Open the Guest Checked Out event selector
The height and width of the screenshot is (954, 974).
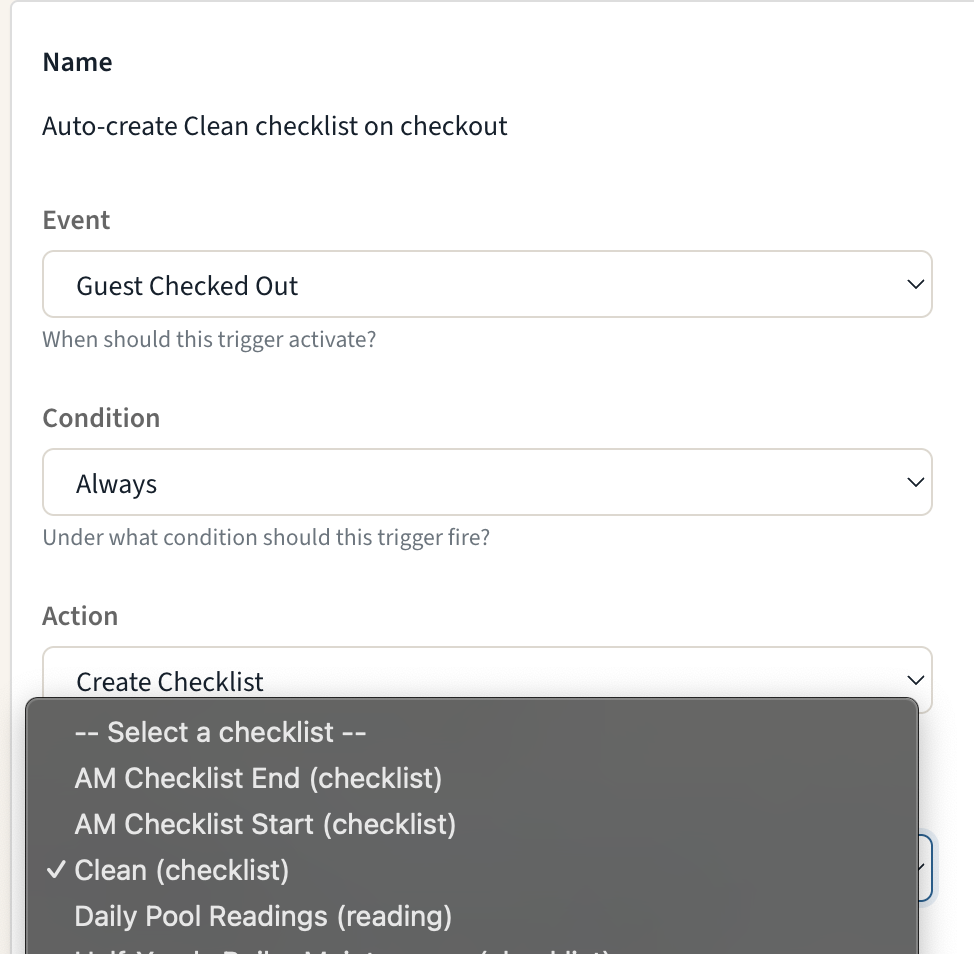point(487,284)
